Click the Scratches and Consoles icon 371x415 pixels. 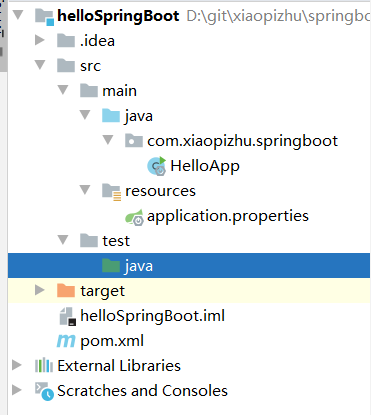coord(44,391)
